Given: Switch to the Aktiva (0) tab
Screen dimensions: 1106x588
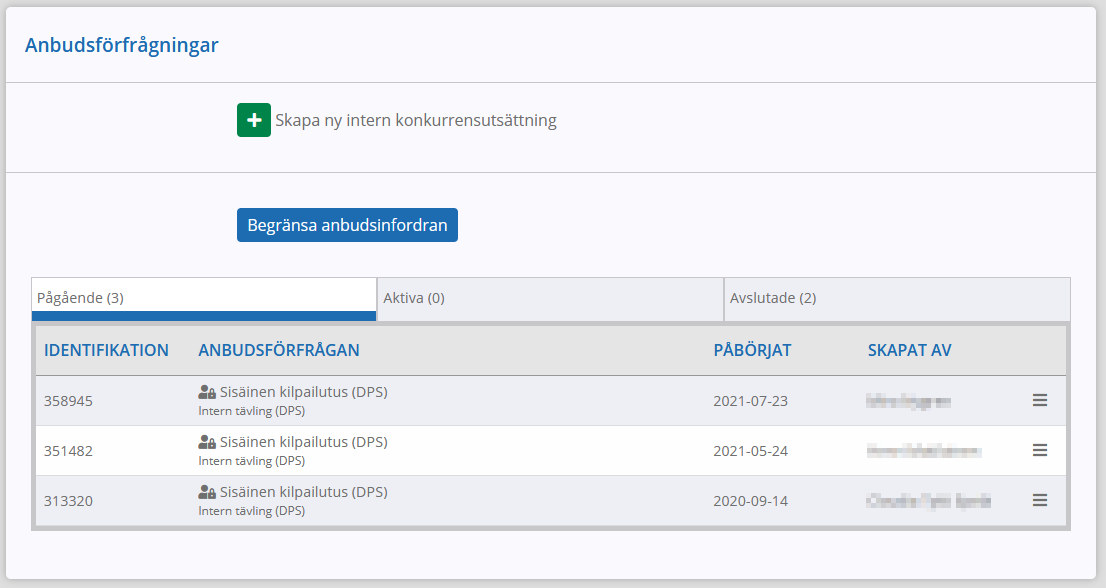Looking at the screenshot, I should click(x=551, y=299).
